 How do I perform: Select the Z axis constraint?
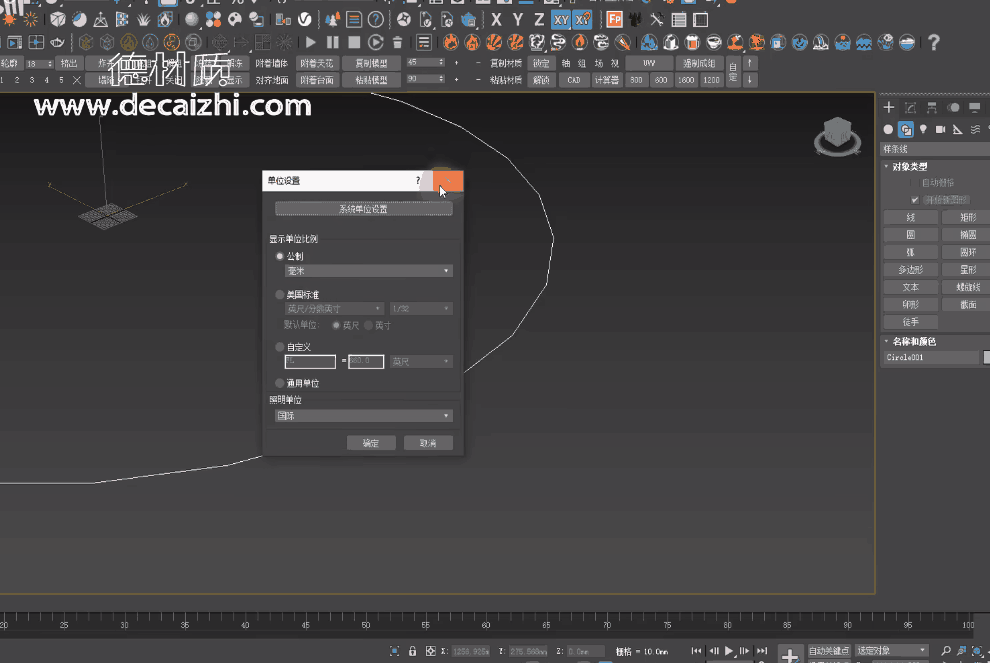(539, 20)
